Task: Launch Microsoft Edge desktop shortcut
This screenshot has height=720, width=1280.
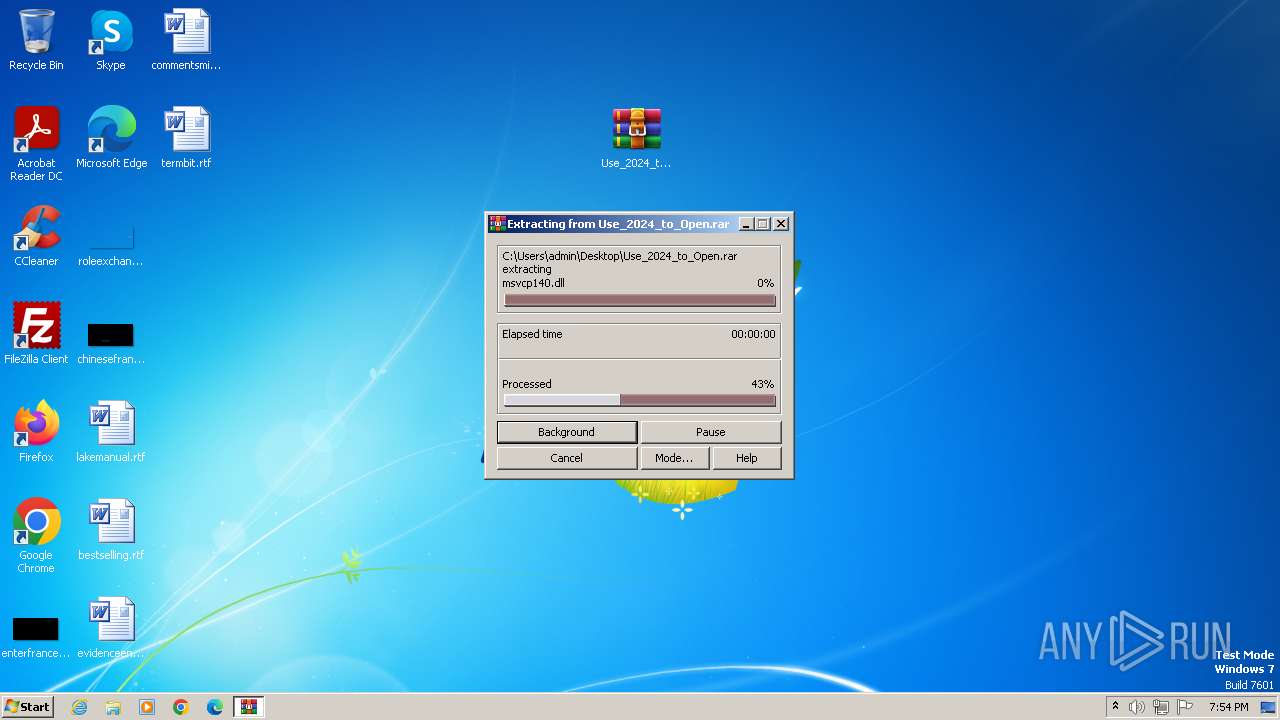Action: pos(111,137)
